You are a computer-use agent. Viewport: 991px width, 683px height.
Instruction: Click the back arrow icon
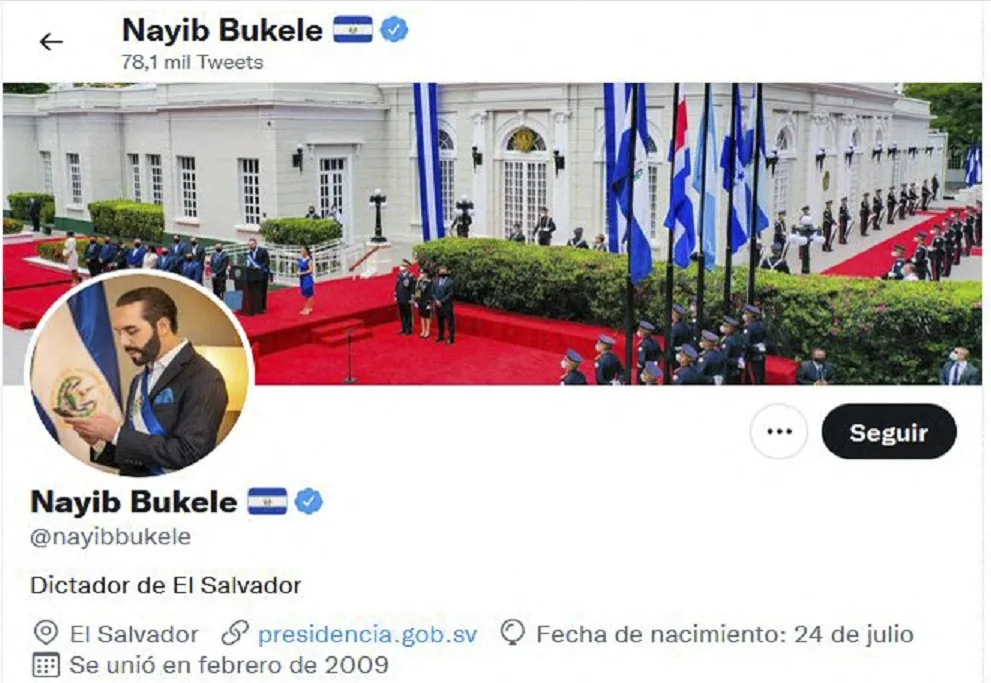coord(51,42)
